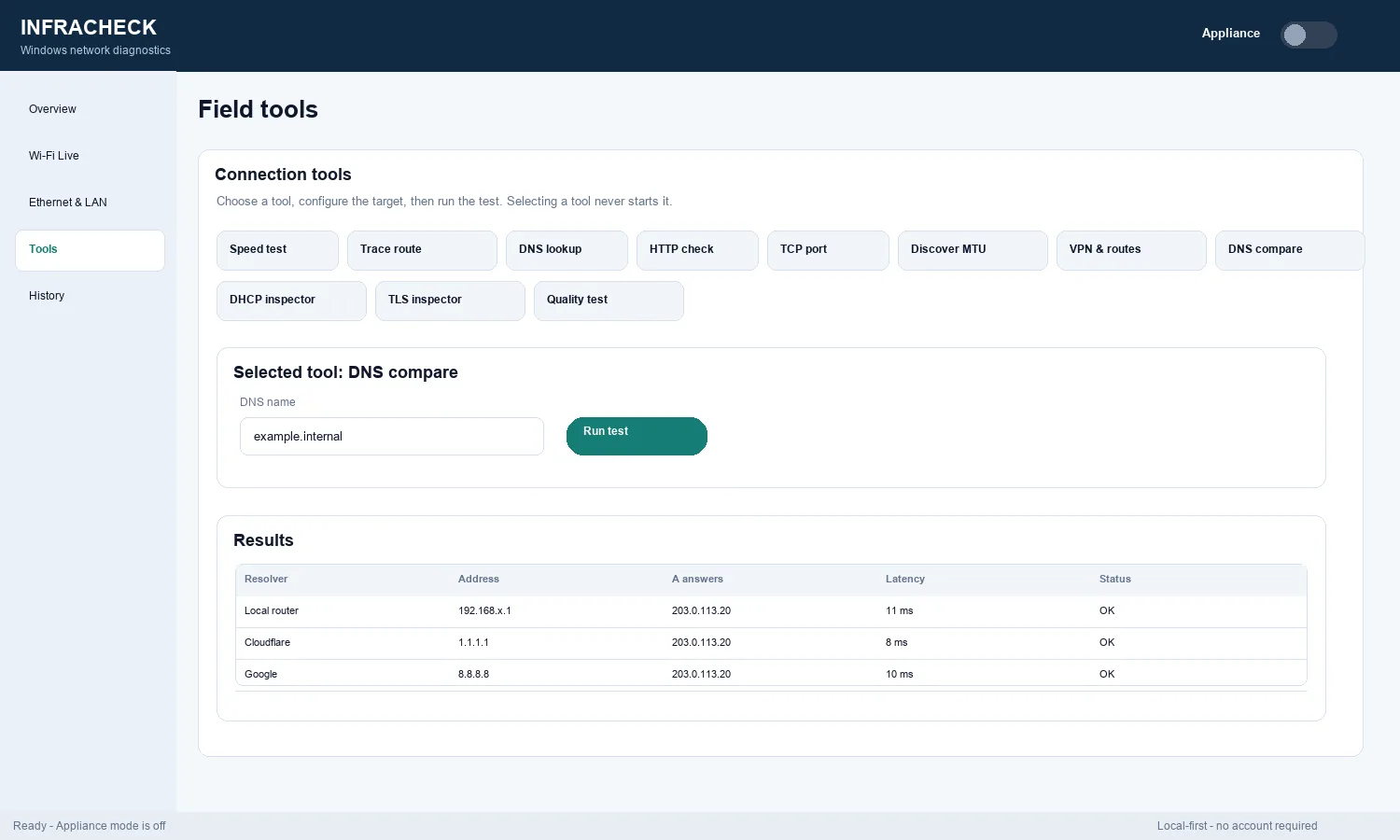Click the INFRACHECK app title

coord(89,27)
